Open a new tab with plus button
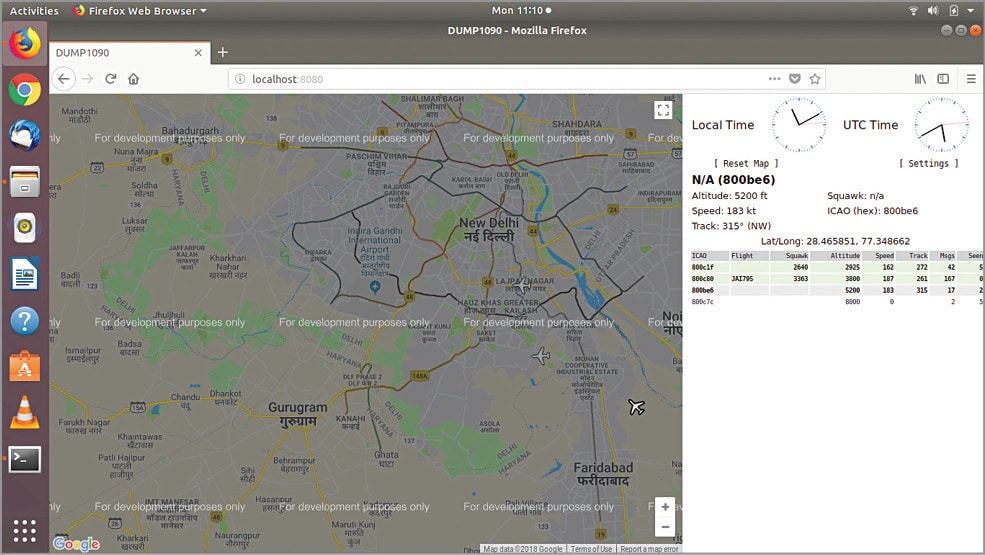The height and width of the screenshot is (555, 985). (x=223, y=52)
